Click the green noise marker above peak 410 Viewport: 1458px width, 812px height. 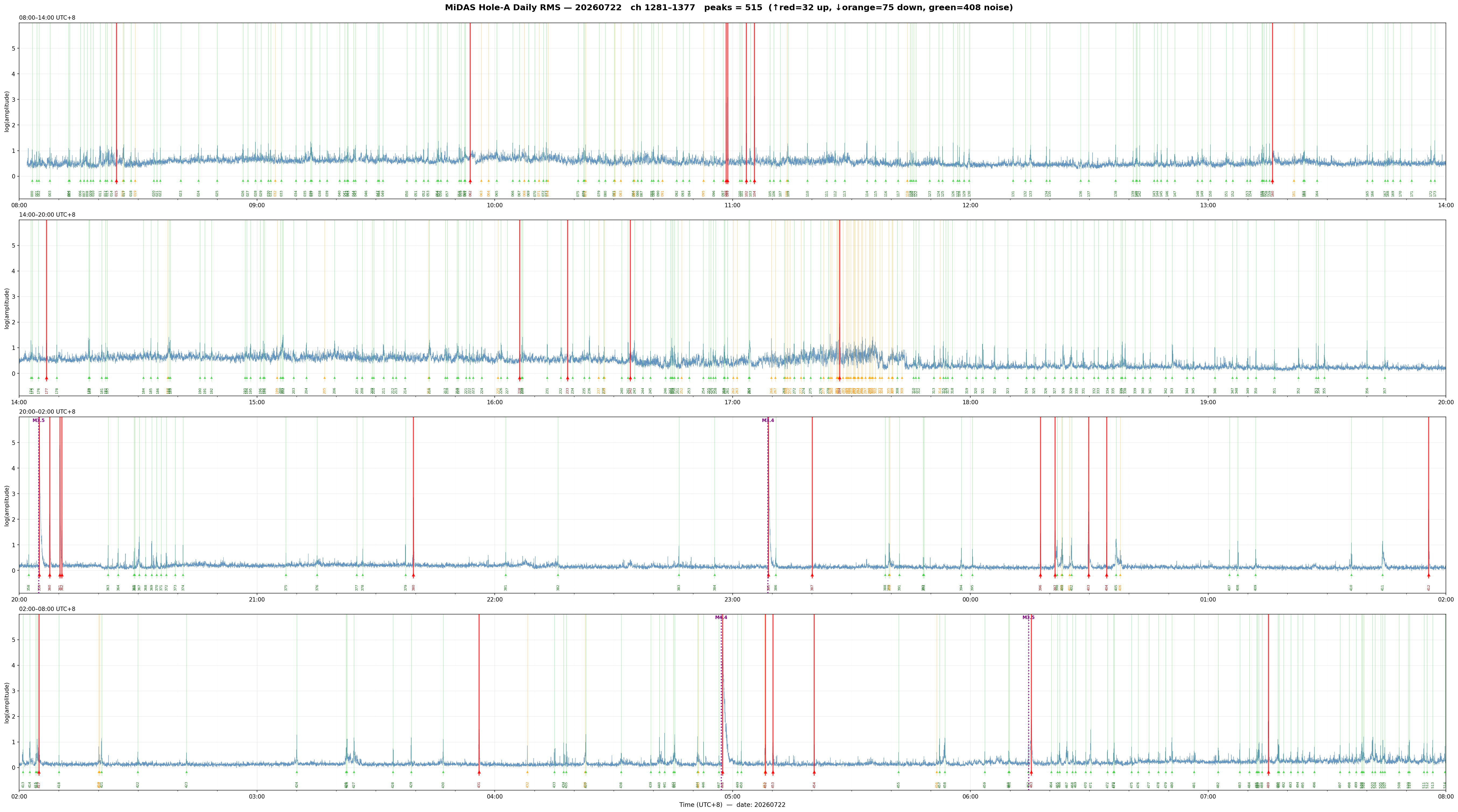click(x=1351, y=575)
